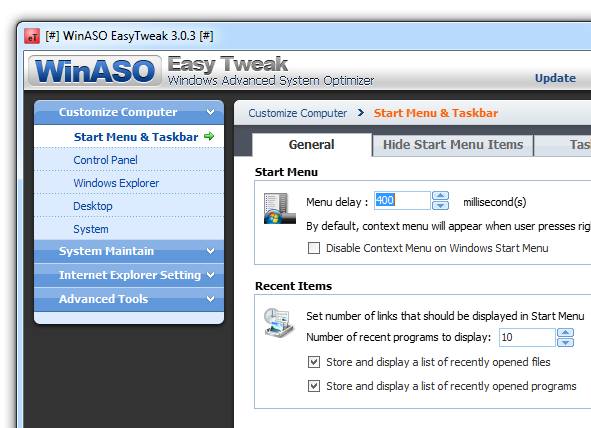Screen dimensions: 591x428
Task: Click the Menu delay label
Action: [337, 202]
